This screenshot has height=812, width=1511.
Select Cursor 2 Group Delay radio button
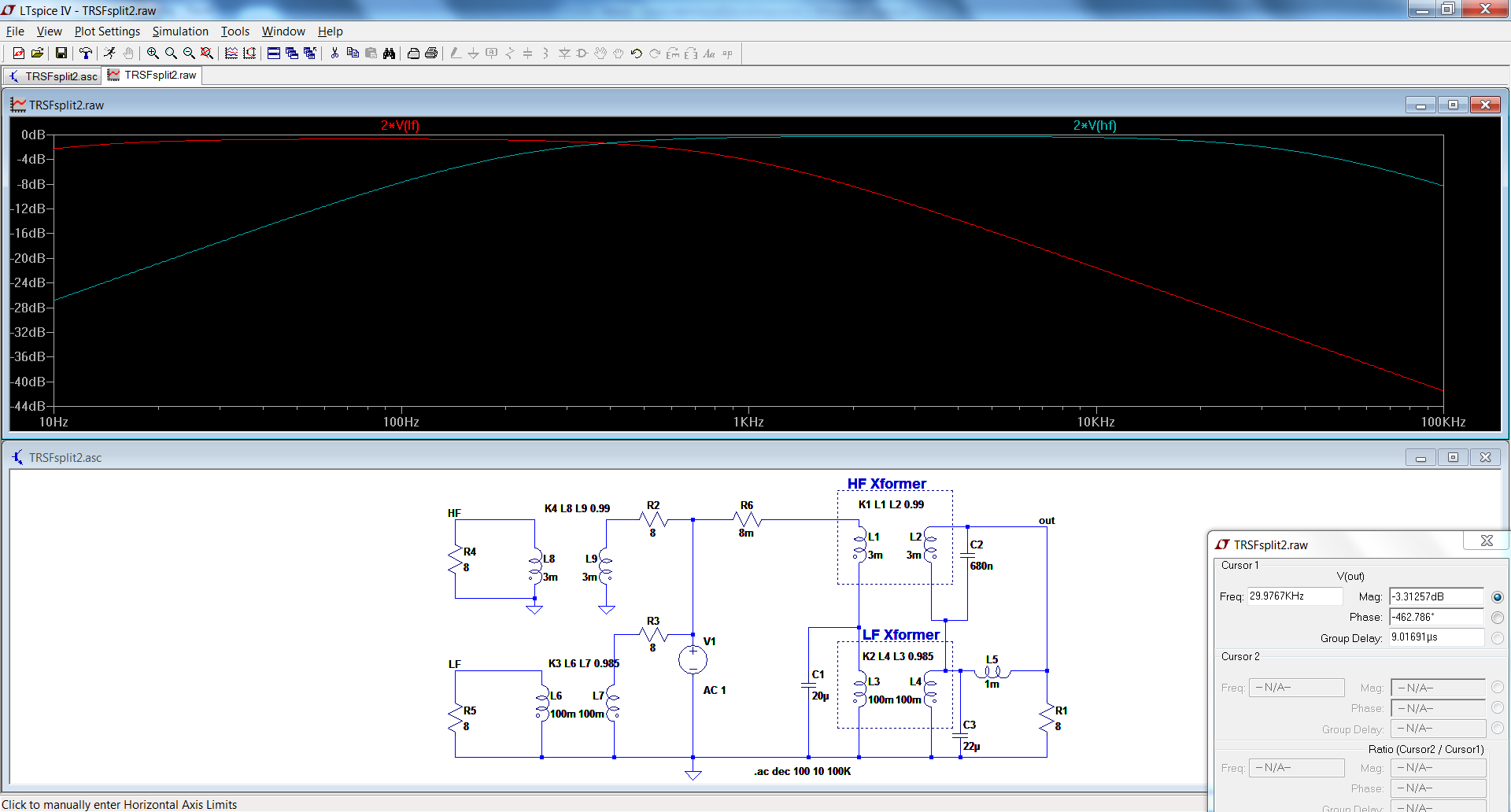[1498, 729]
